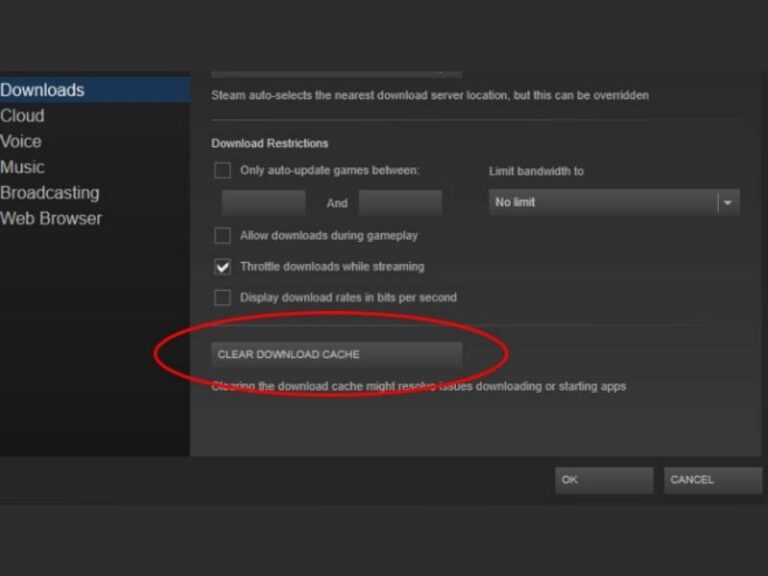Image resolution: width=768 pixels, height=576 pixels.
Task: Click the clearing download cache description text
Action: (419, 386)
